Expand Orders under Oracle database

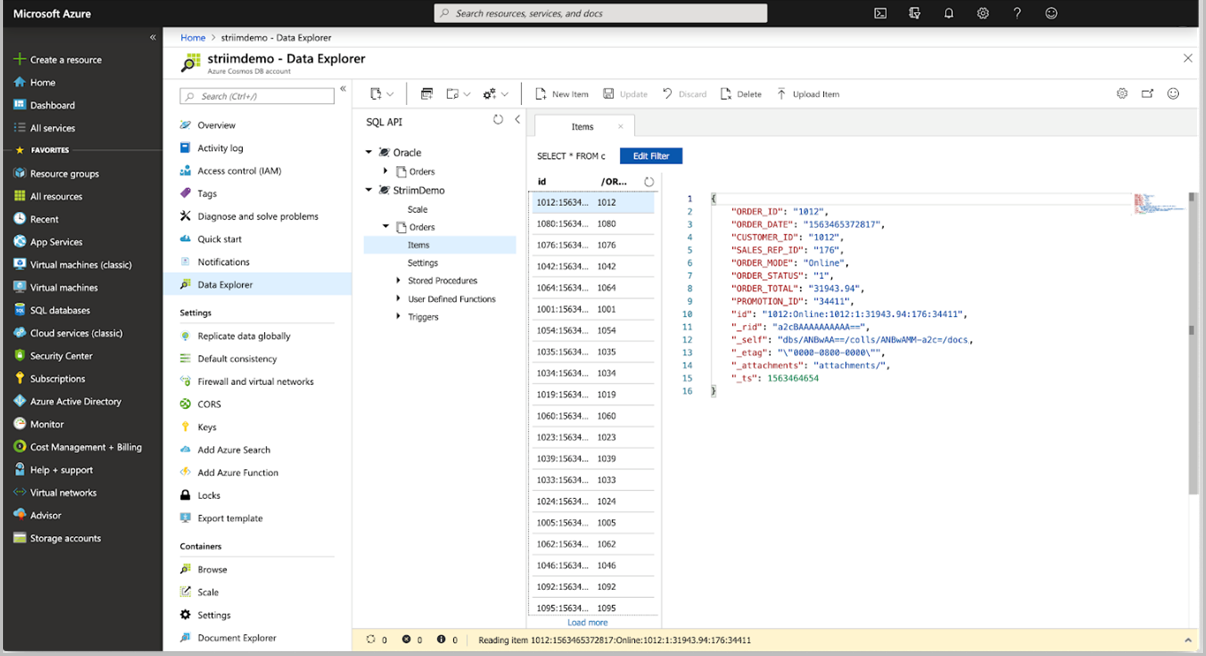click(x=386, y=172)
